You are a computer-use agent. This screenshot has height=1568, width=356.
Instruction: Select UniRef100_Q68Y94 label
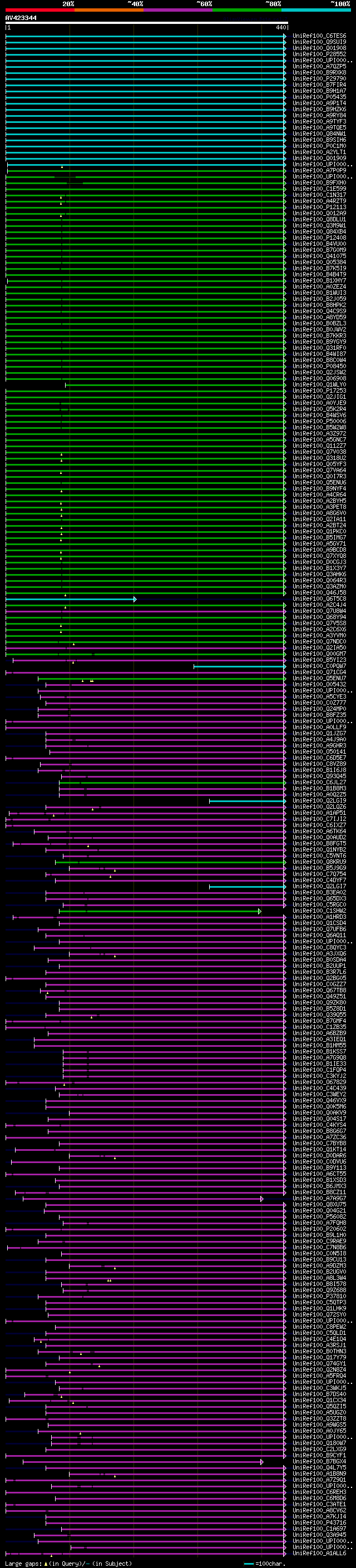[x=319, y=617]
